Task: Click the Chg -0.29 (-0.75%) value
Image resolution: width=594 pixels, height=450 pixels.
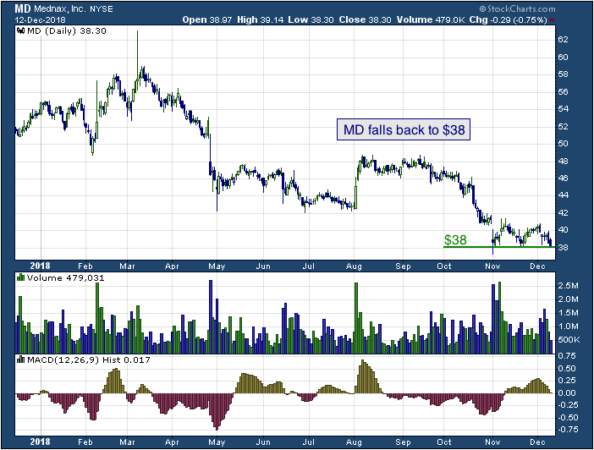Action: pyautogui.click(x=508, y=20)
